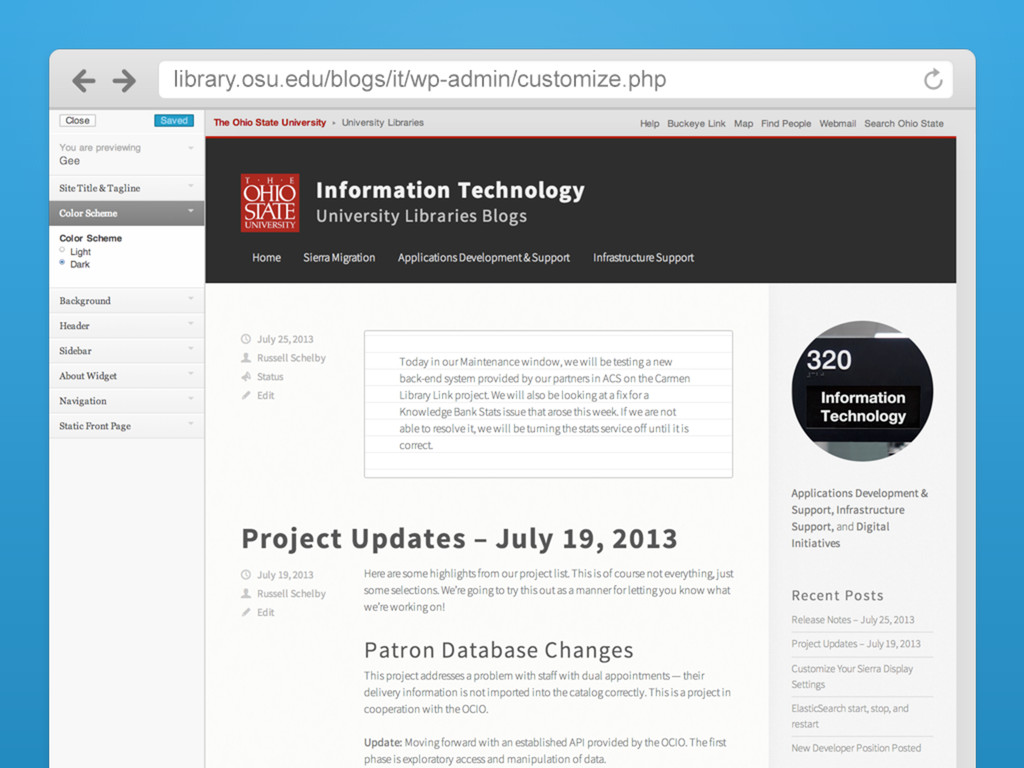The height and width of the screenshot is (768, 1024).
Task: Open Sierra Migration menu item
Action: tap(339, 257)
